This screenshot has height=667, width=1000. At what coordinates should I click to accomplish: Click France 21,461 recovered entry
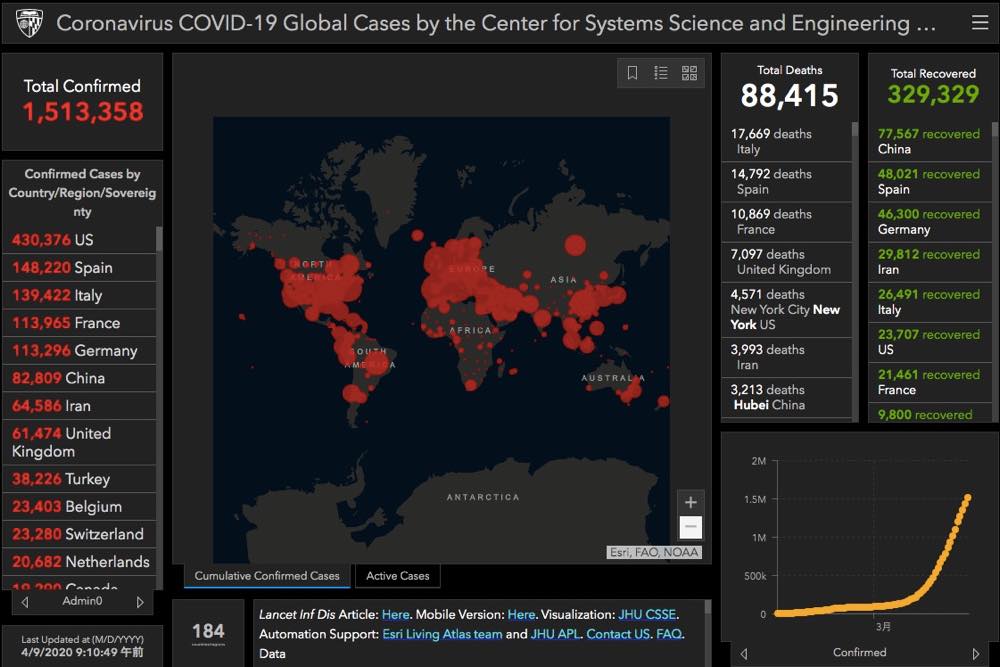coord(930,383)
